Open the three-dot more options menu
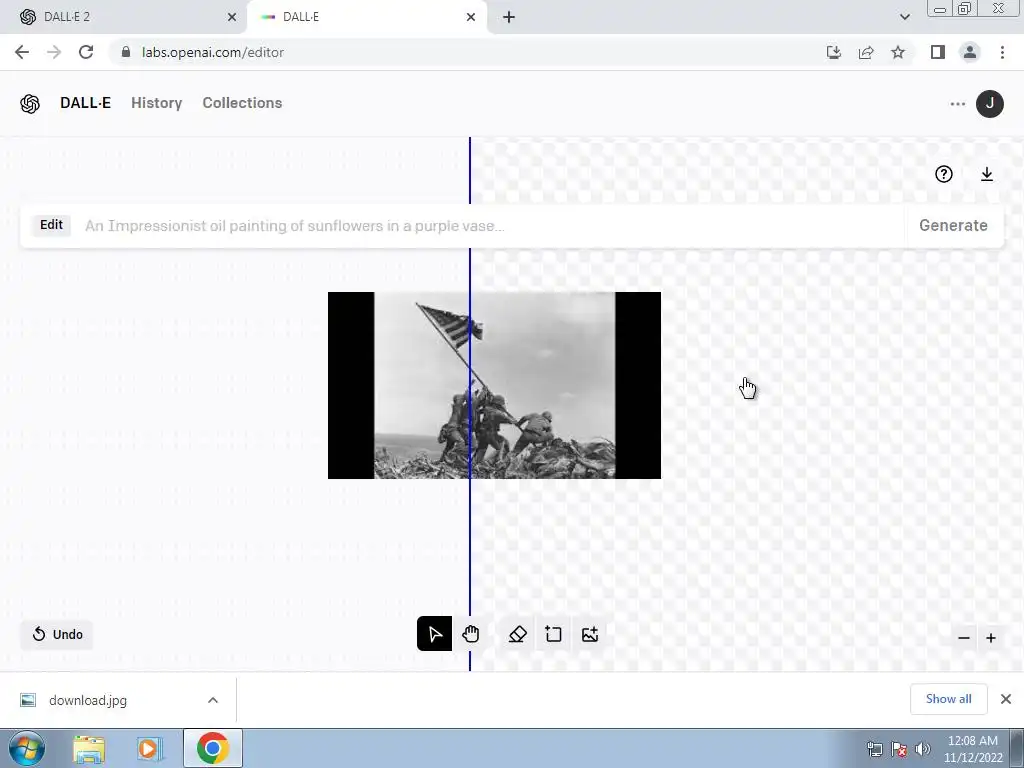The width and height of the screenshot is (1024, 768). (957, 104)
